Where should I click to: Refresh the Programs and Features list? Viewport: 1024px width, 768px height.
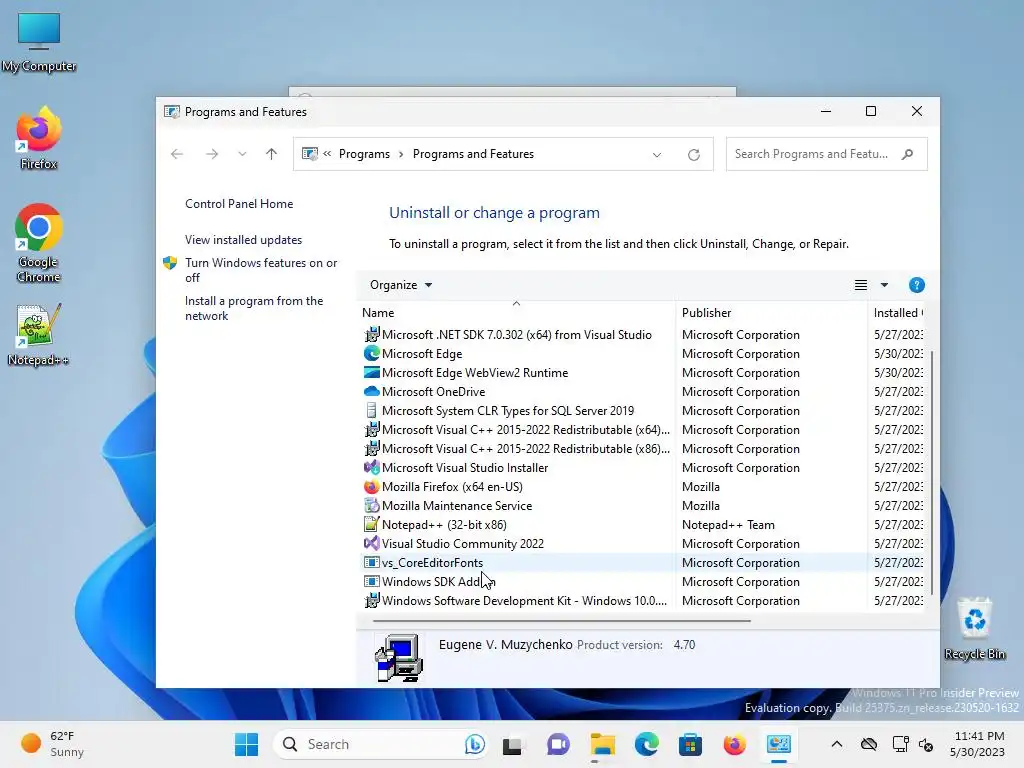(694, 155)
